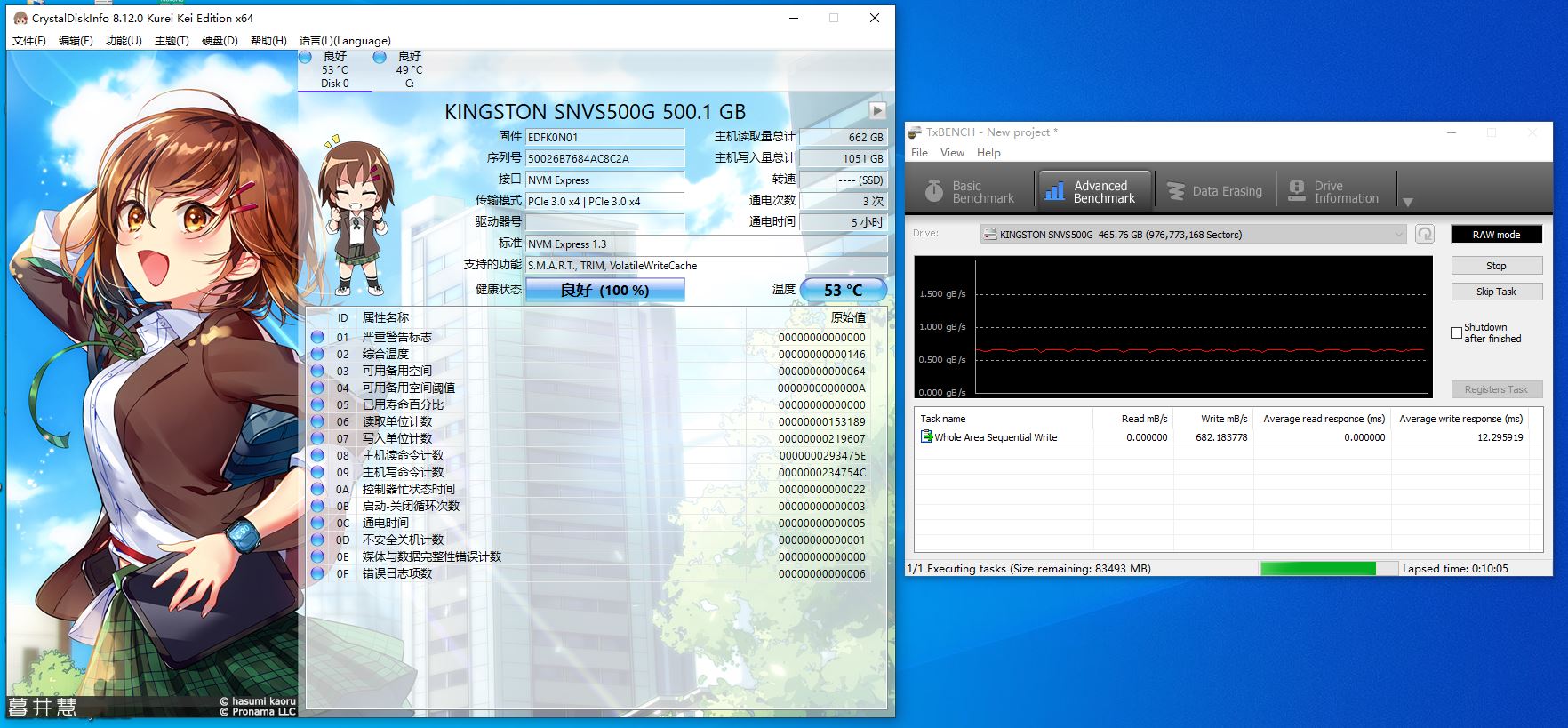Select the Whole Area Sequential Write row
Screen dimensions: 1568x728
[1222, 437]
